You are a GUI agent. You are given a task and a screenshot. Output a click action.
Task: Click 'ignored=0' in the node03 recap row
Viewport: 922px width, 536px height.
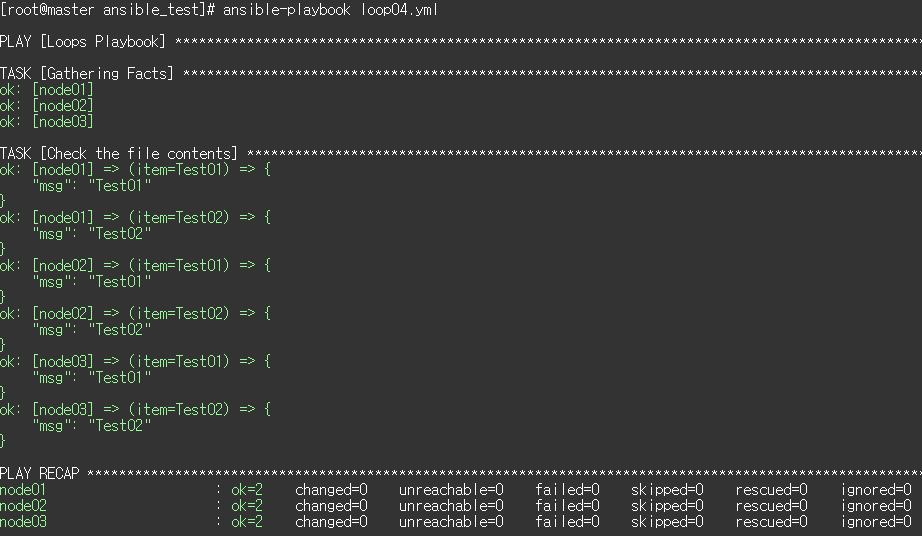pyautogui.click(x=876, y=522)
